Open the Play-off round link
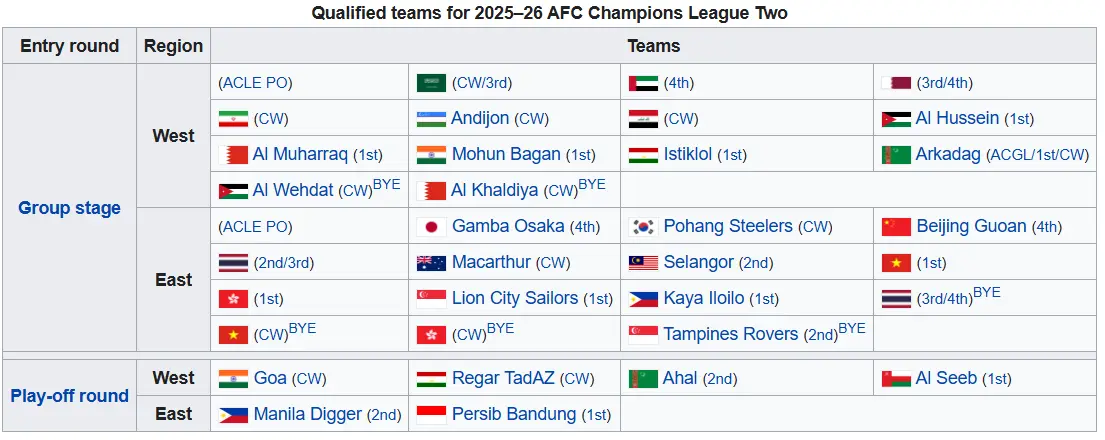 point(69,396)
